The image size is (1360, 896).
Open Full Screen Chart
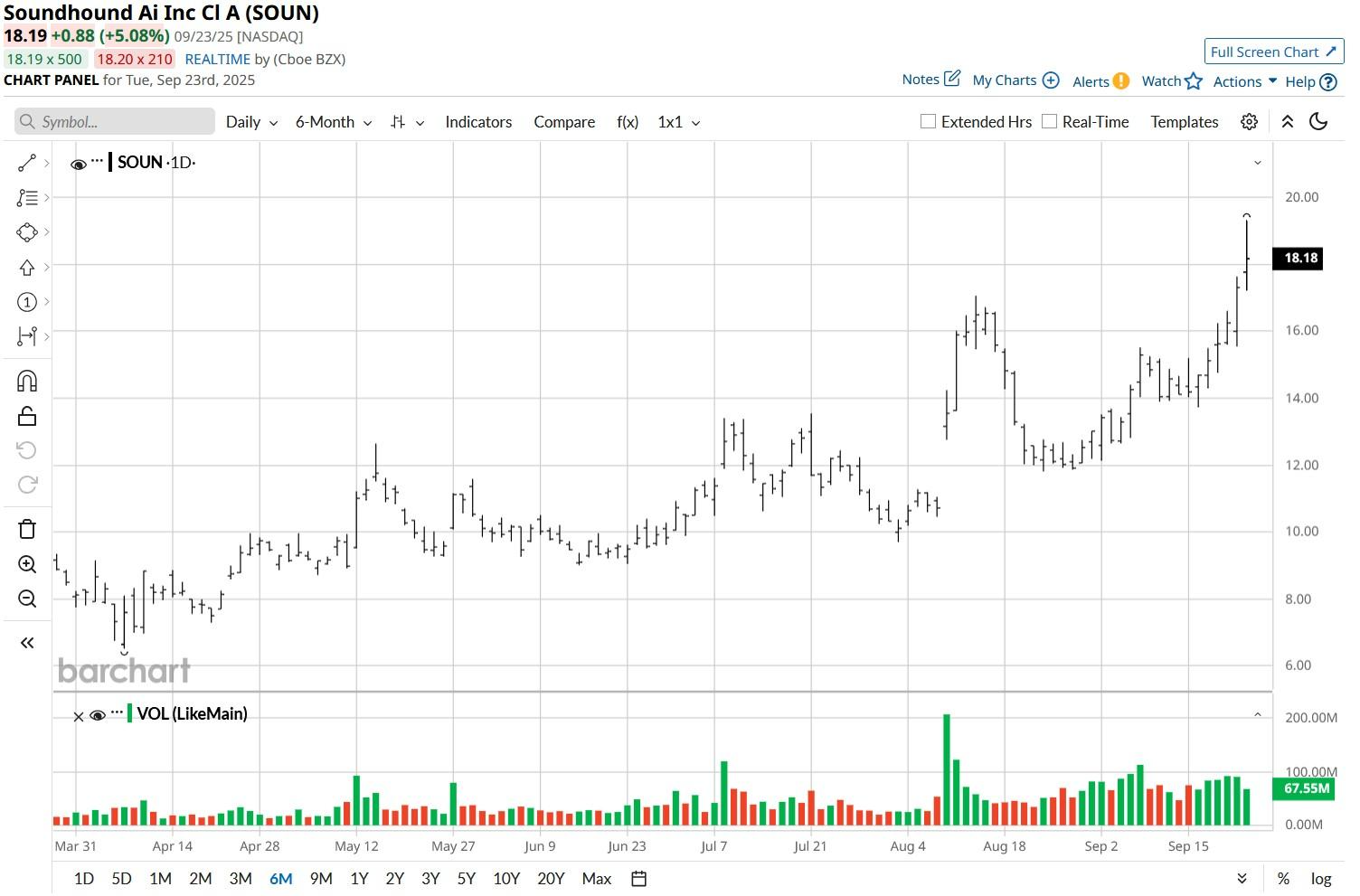click(x=1273, y=52)
